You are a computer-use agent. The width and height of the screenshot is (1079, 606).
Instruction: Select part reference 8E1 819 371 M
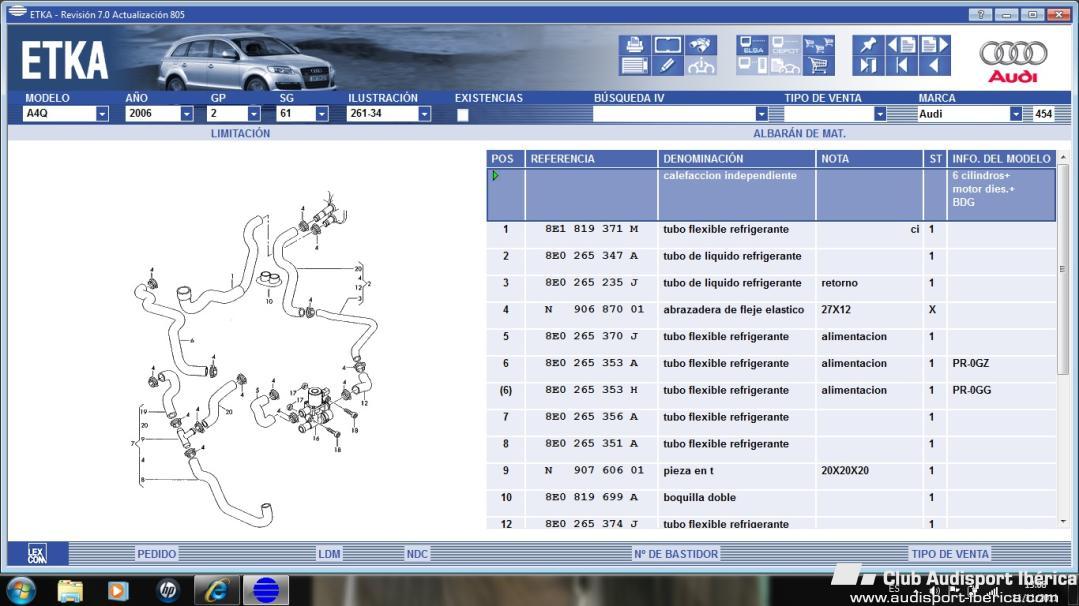tap(591, 229)
